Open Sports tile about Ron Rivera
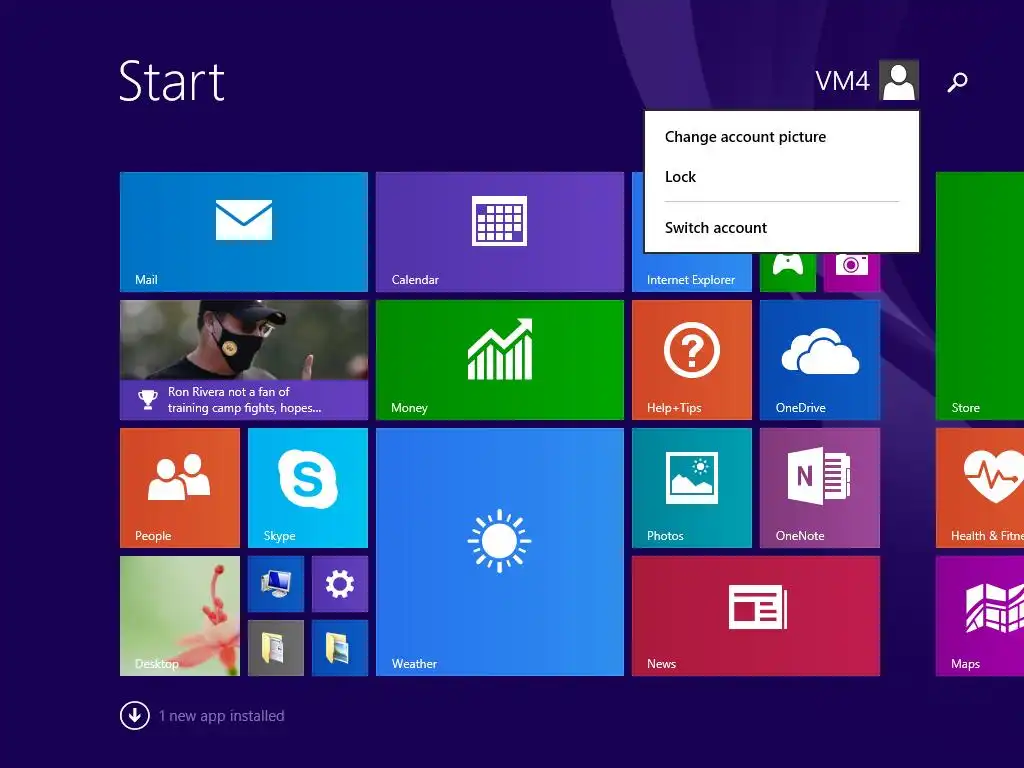The image size is (1024, 768). (x=244, y=360)
